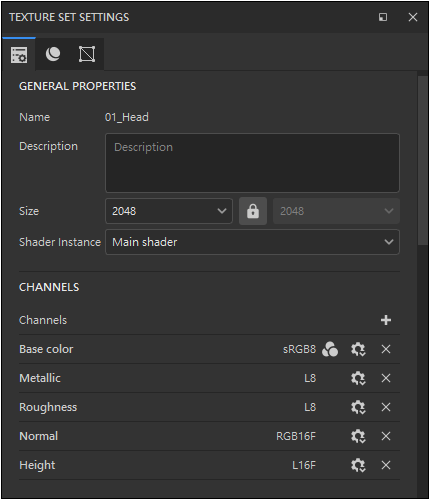Open Height channel gear settings
The image size is (430, 500).
(x=358, y=465)
